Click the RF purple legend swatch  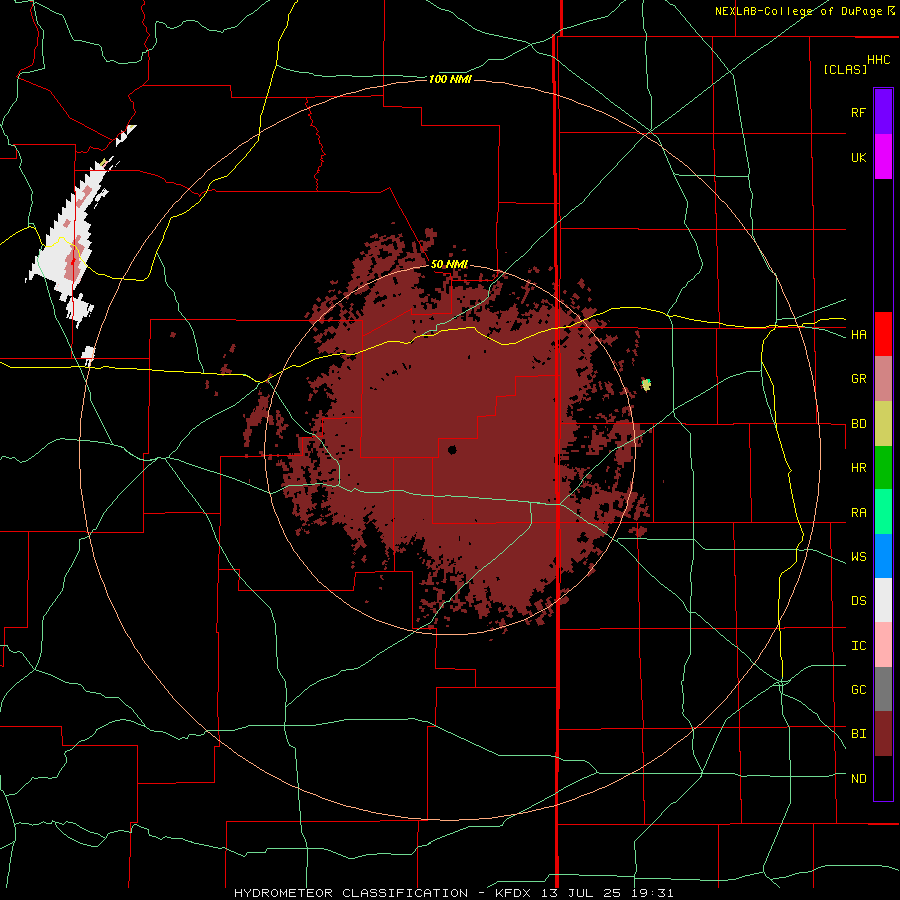[883, 112]
